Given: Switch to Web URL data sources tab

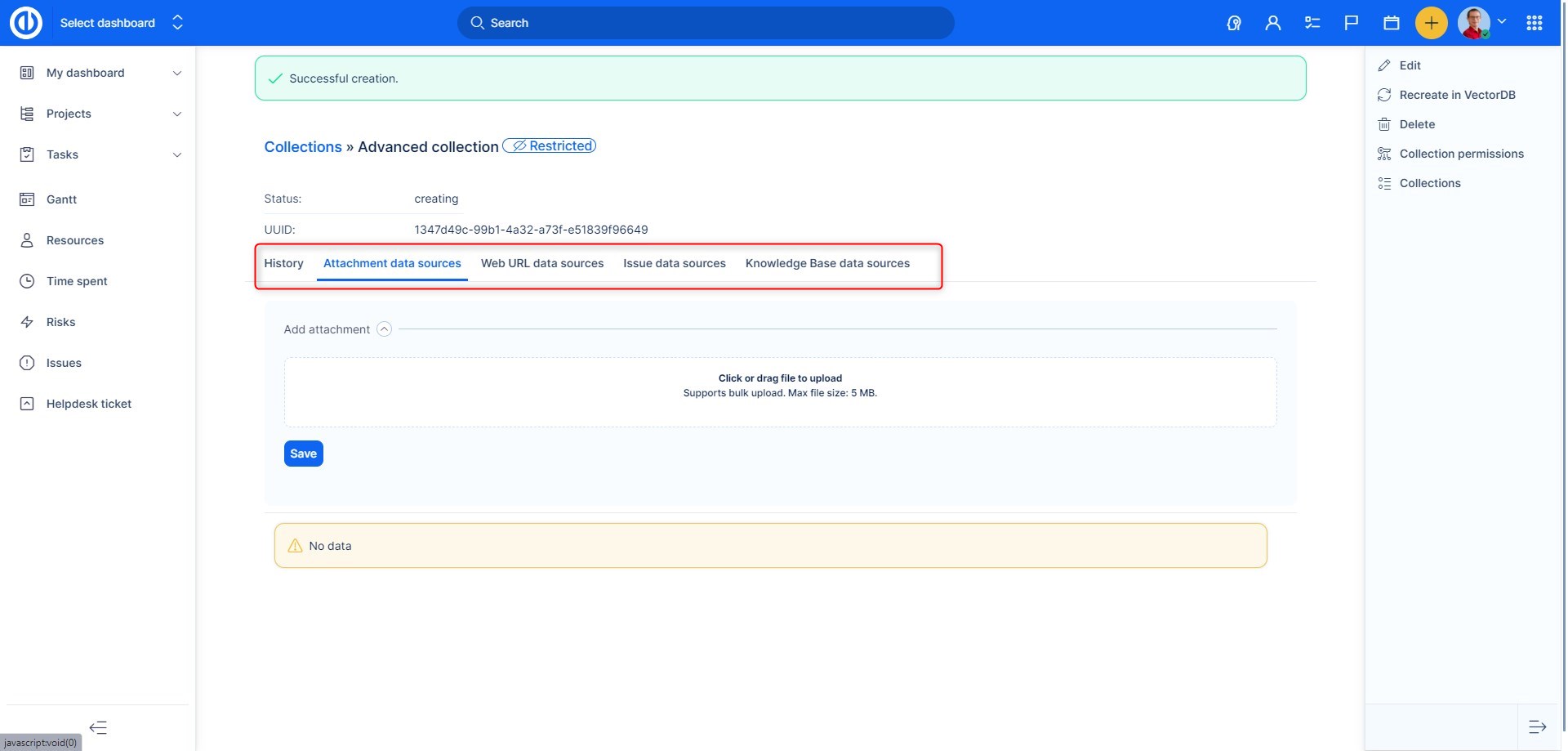Looking at the screenshot, I should (542, 263).
